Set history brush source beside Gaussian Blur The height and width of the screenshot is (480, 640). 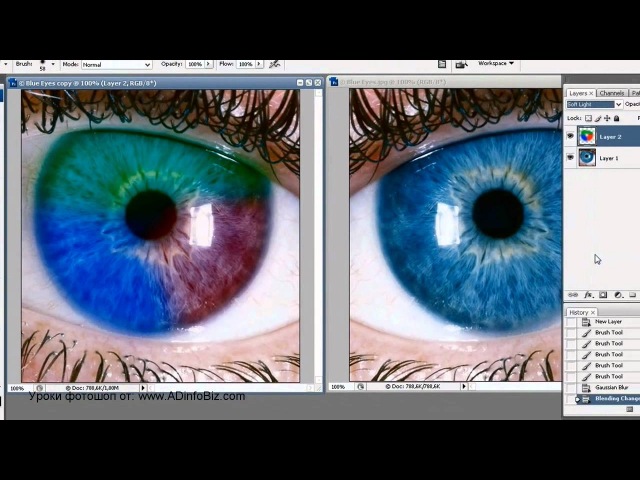coord(571,388)
